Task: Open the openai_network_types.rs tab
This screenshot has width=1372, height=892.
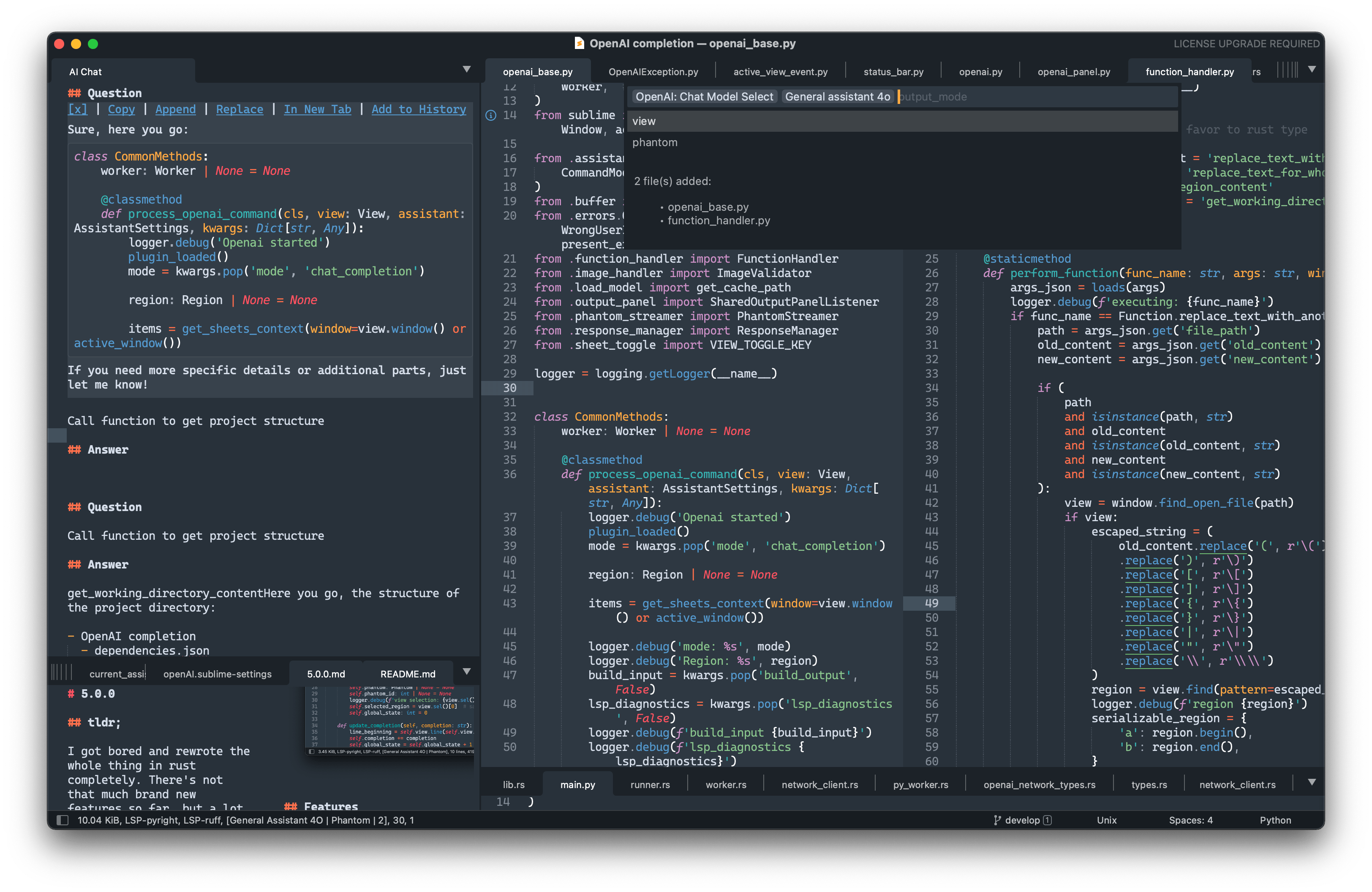Action: (1040, 784)
